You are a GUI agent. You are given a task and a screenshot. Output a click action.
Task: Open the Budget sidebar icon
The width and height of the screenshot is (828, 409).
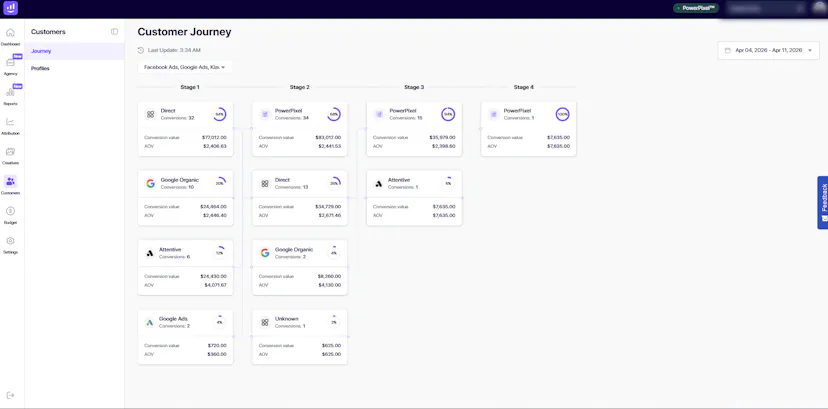click(x=10, y=211)
